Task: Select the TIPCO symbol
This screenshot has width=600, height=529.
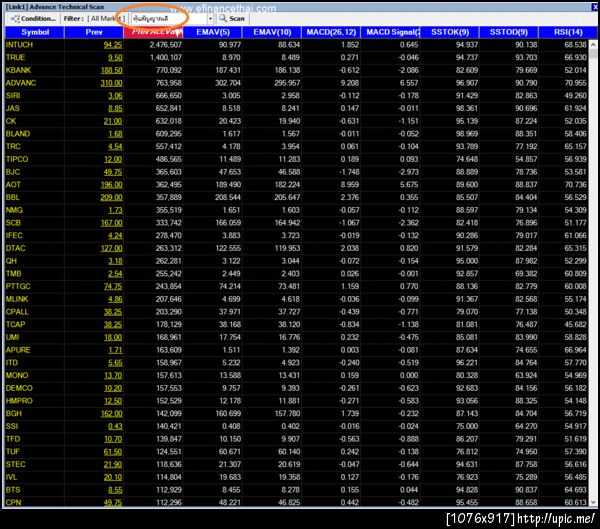Action: (17, 159)
